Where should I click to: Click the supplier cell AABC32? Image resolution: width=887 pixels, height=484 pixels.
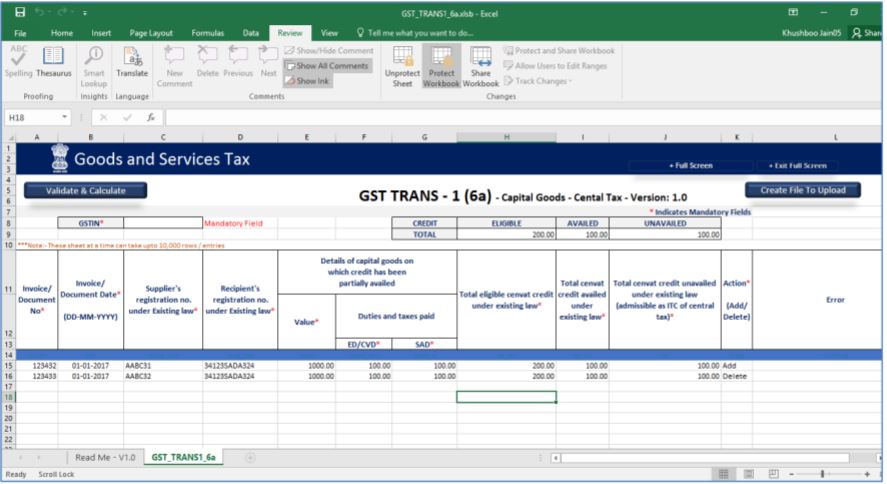click(163, 376)
